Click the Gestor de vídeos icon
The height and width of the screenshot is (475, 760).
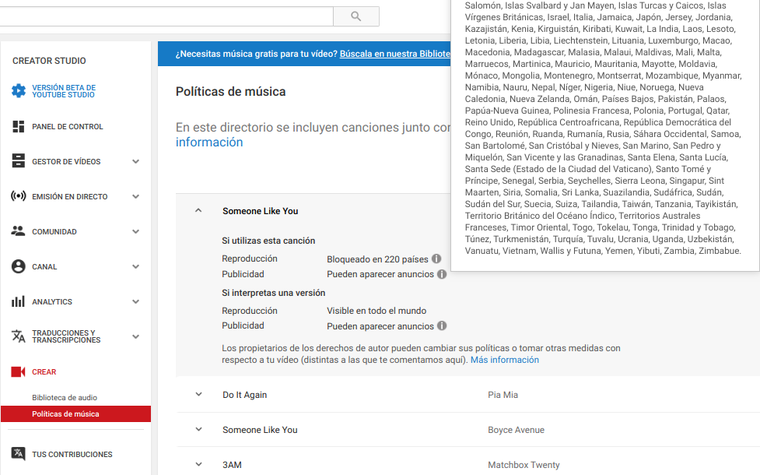pyautogui.click(x=18, y=161)
